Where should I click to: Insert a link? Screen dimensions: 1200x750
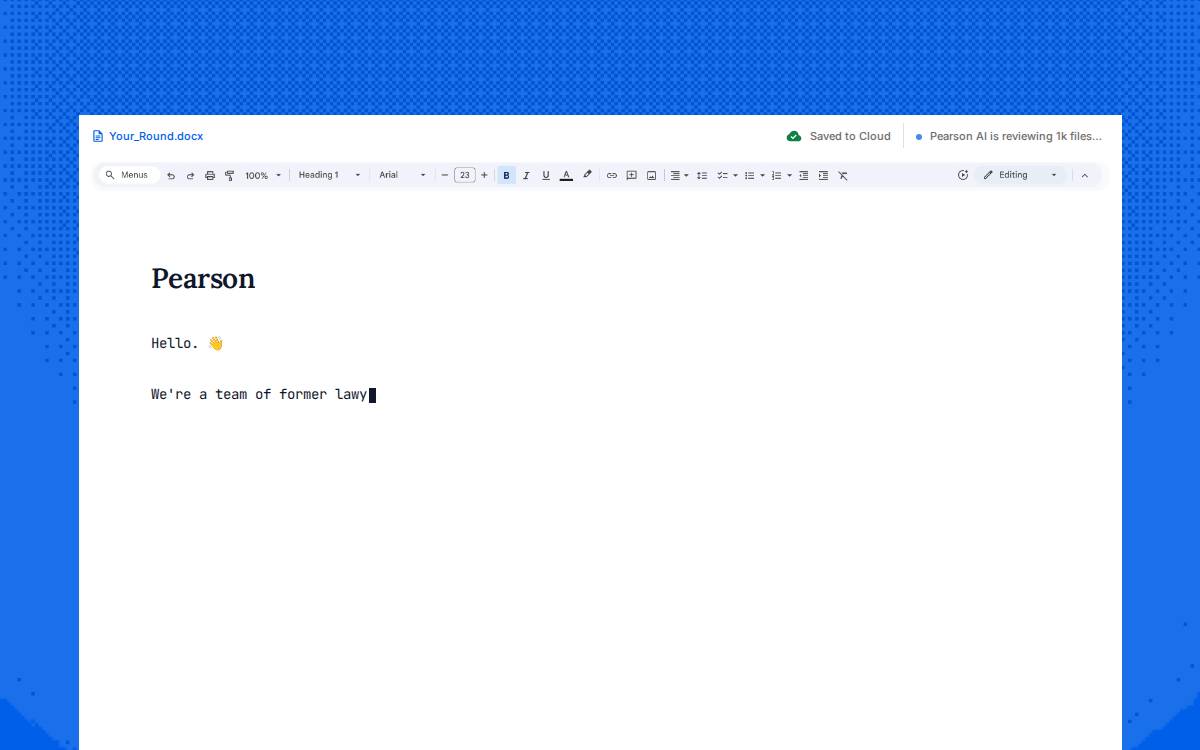[612, 175]
